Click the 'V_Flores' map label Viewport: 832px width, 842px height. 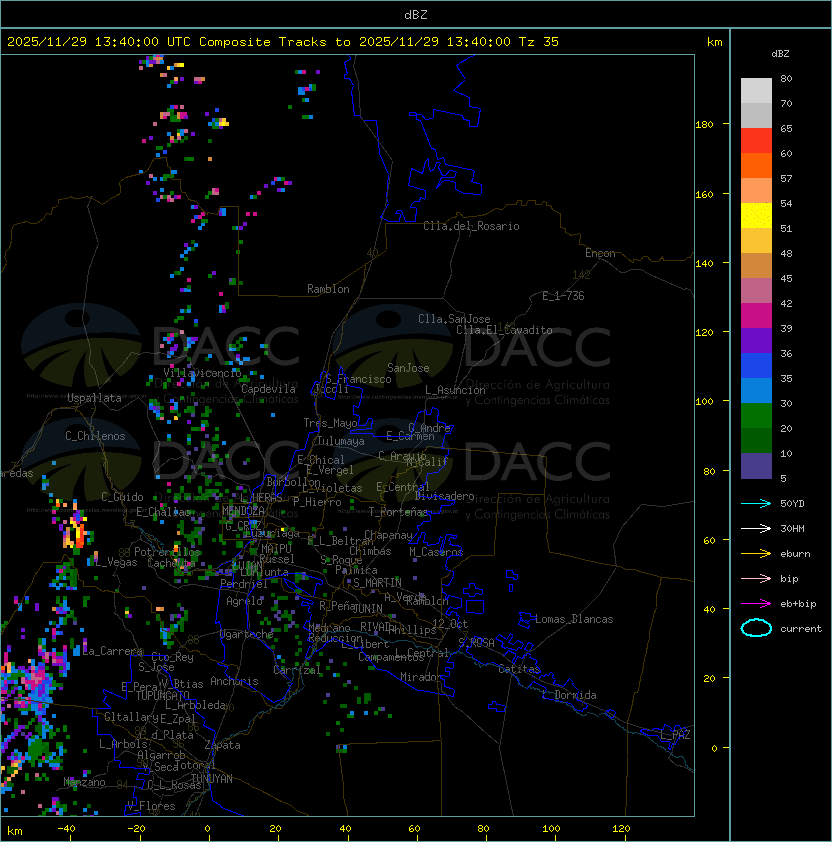(x=151, y=806)
